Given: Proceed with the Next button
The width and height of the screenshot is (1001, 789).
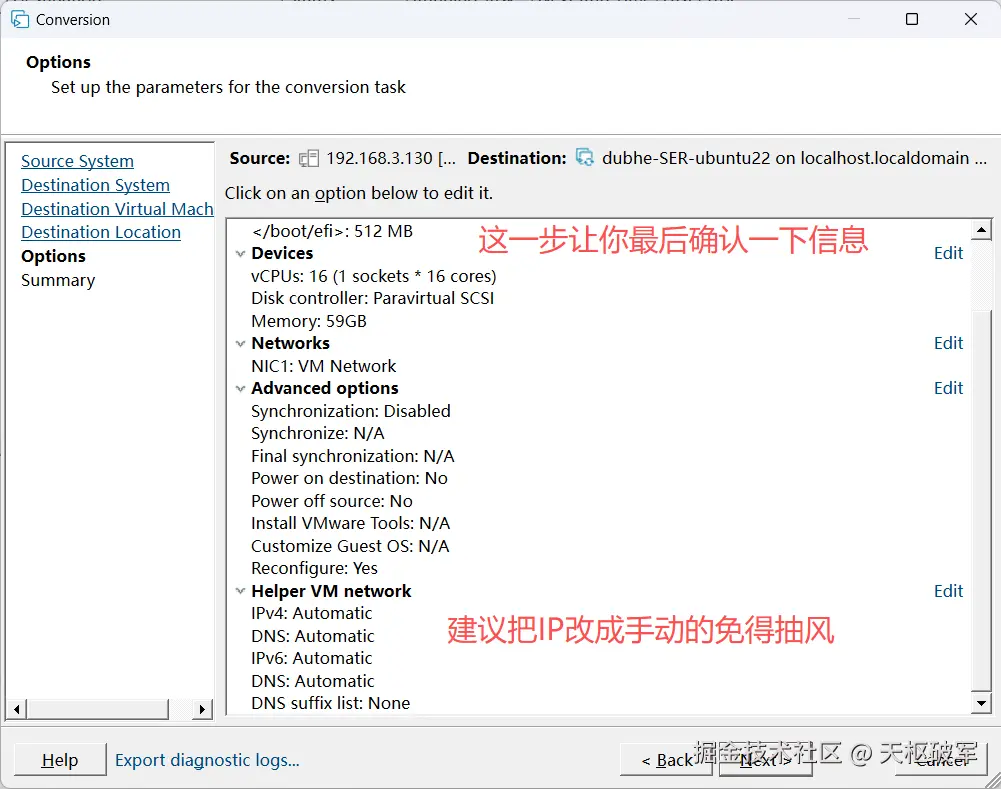Looking at the screenshot, I should click(x=765, y=760).
